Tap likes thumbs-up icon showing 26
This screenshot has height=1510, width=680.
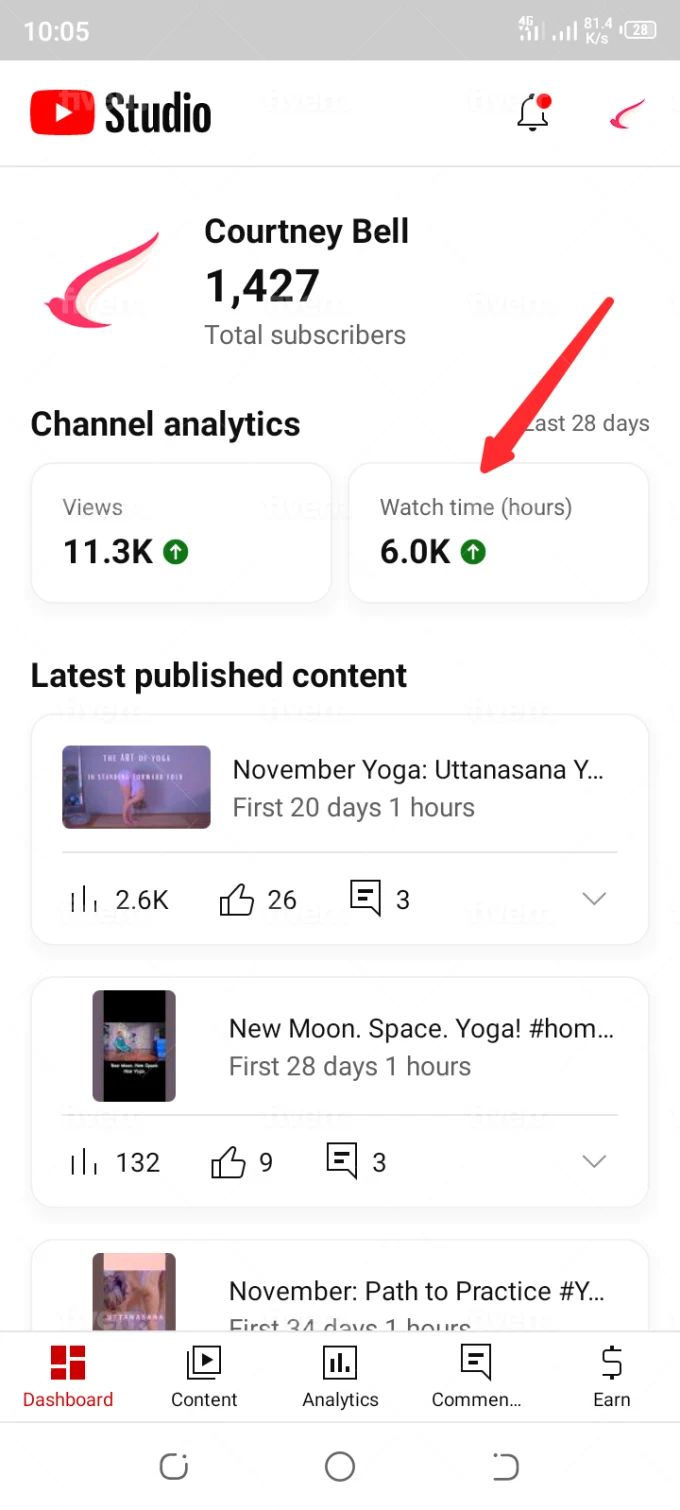pos(237,900)
